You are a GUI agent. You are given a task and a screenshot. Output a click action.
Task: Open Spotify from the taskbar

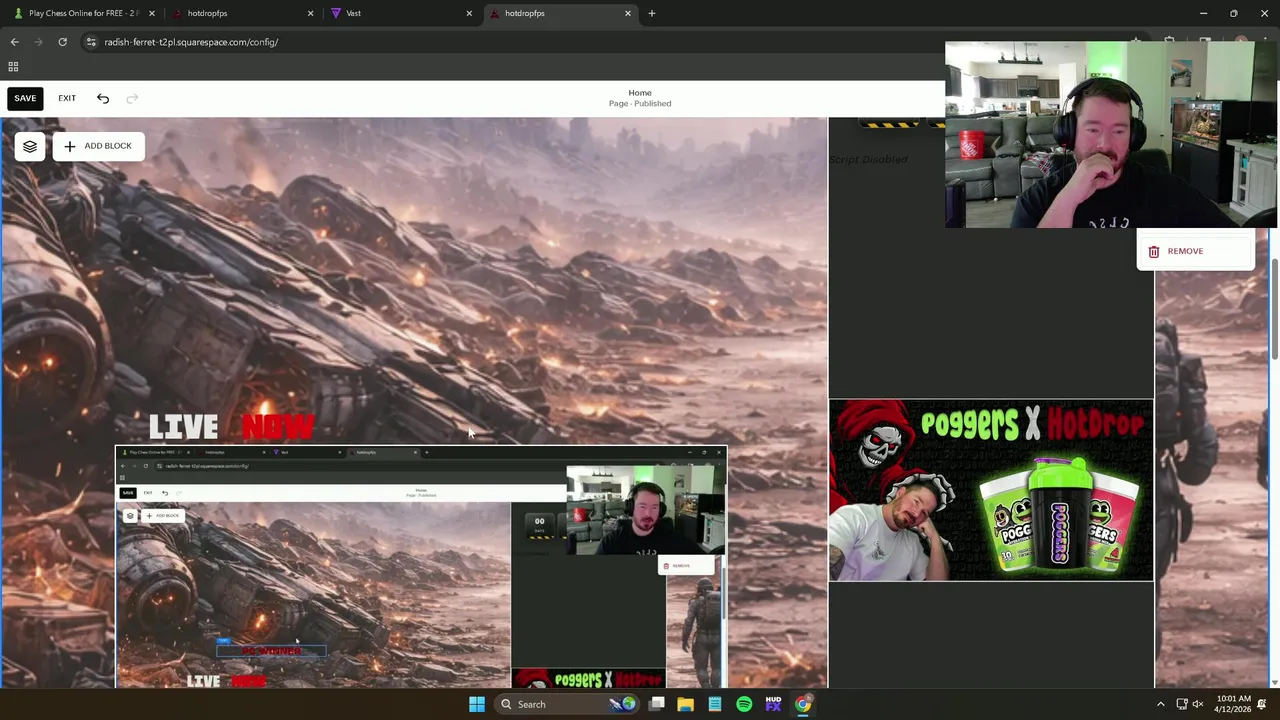click(x=744, y=704)
